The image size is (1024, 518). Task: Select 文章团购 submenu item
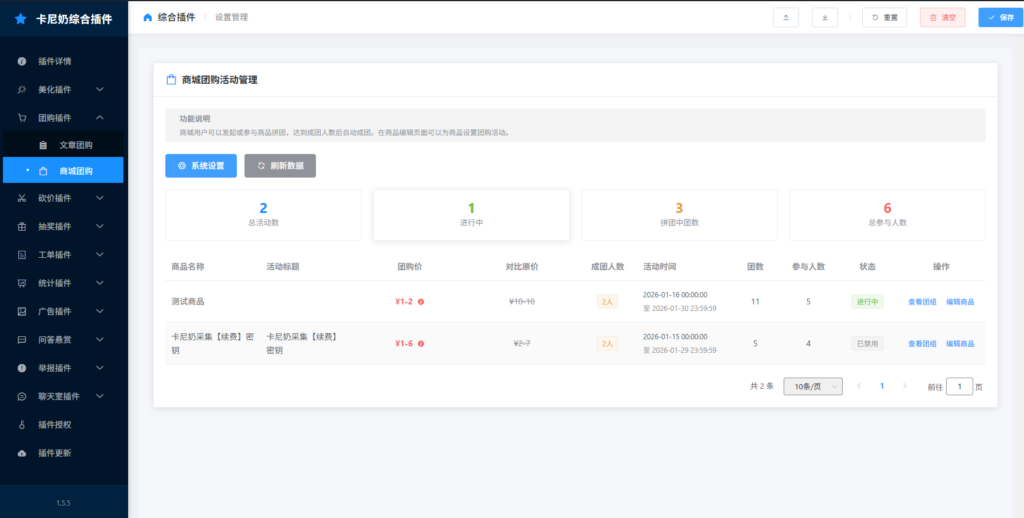[64, 145]
